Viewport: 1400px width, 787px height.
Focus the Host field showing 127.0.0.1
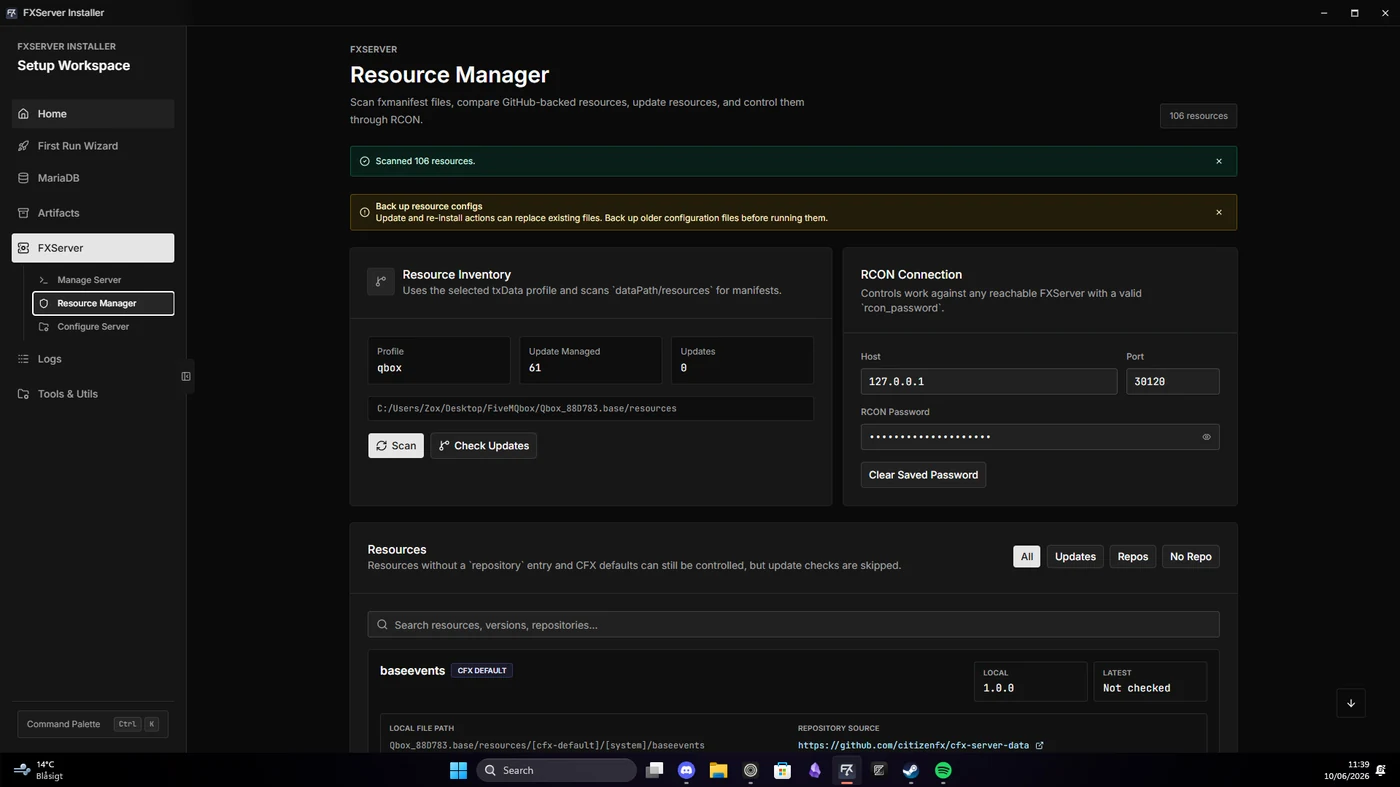point(989,381)
